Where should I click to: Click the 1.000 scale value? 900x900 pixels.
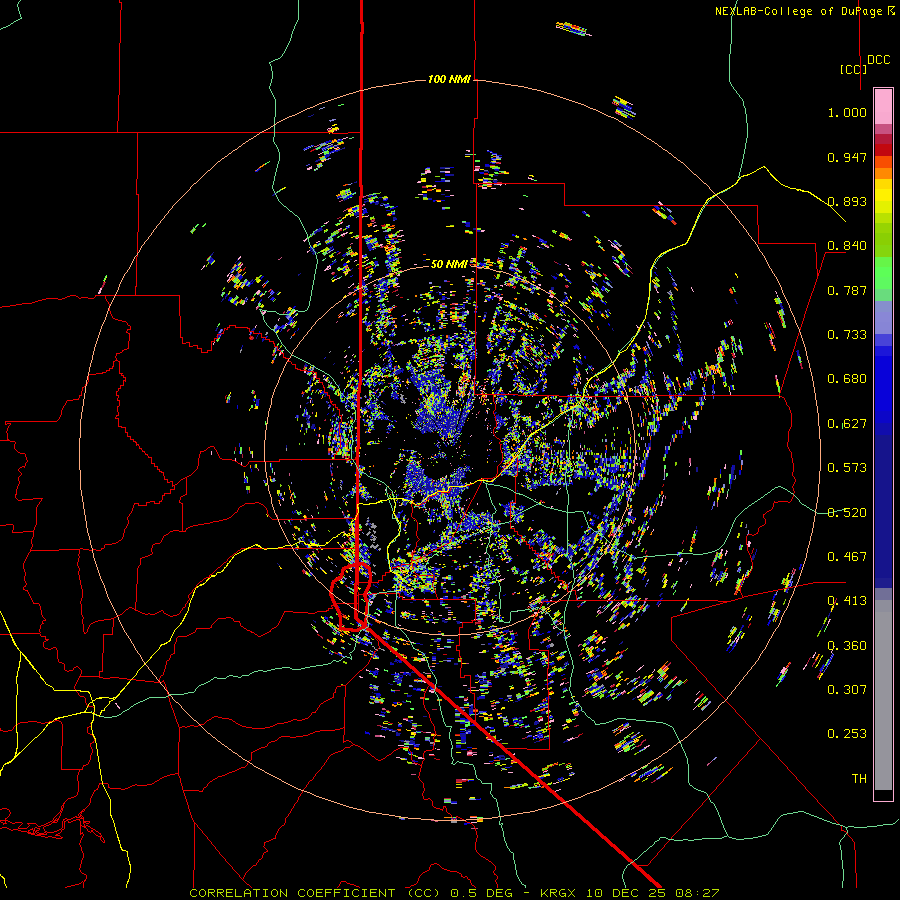pos(847,112)
